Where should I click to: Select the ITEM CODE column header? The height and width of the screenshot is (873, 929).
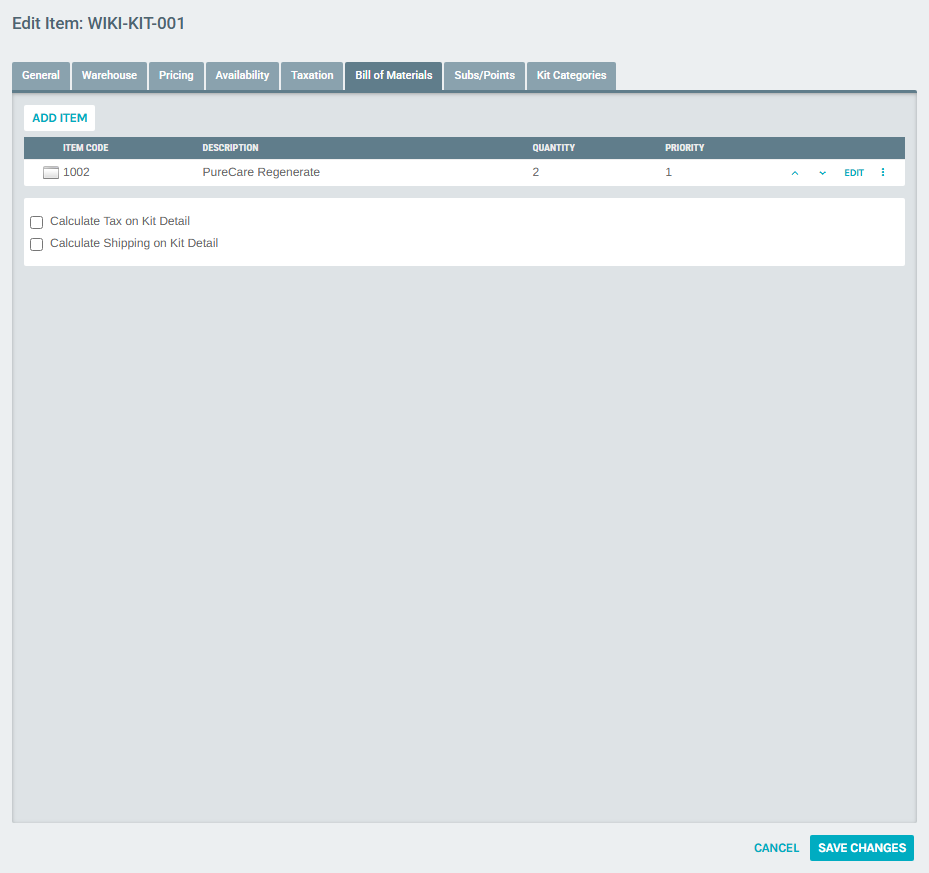click(x=86, y=147)
